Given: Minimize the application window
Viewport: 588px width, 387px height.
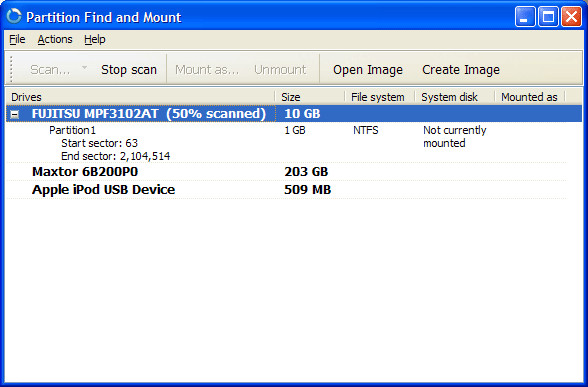Looking at the screenshot, I should 525,17.
